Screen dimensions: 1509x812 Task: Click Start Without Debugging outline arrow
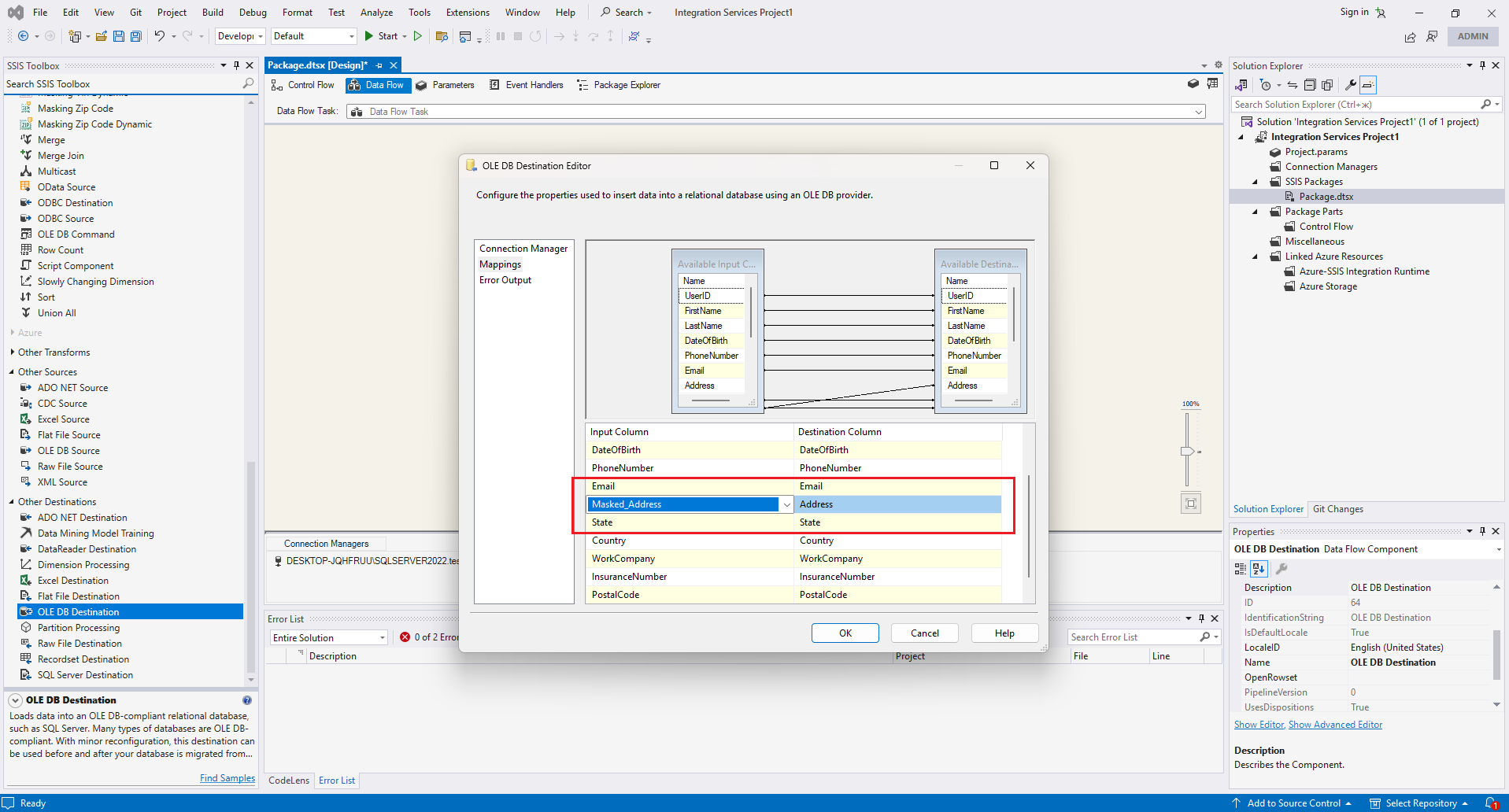(x=418, y=36)
